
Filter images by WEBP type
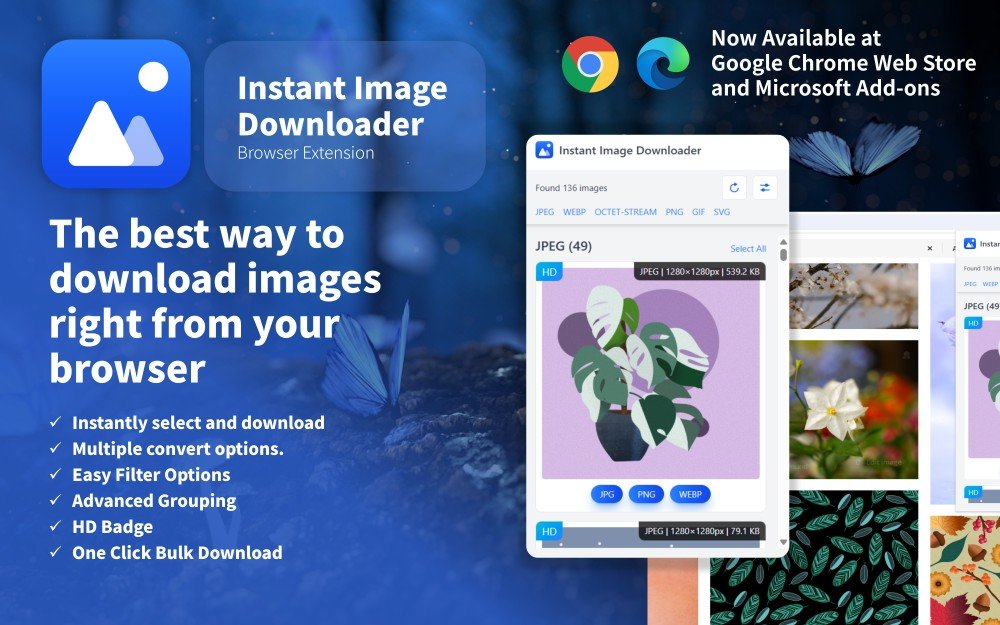point(574,212)
